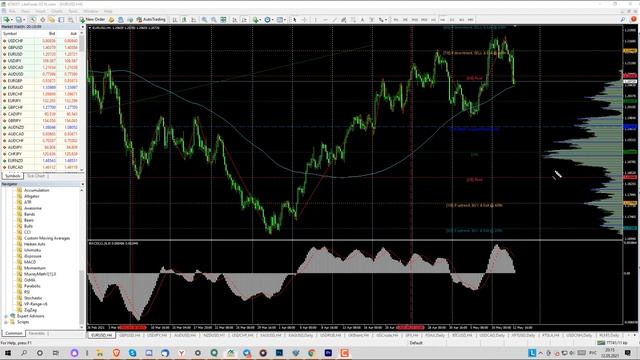Open the Windows Start menu
The image size is (640, 360).
[x=7, y=353]
